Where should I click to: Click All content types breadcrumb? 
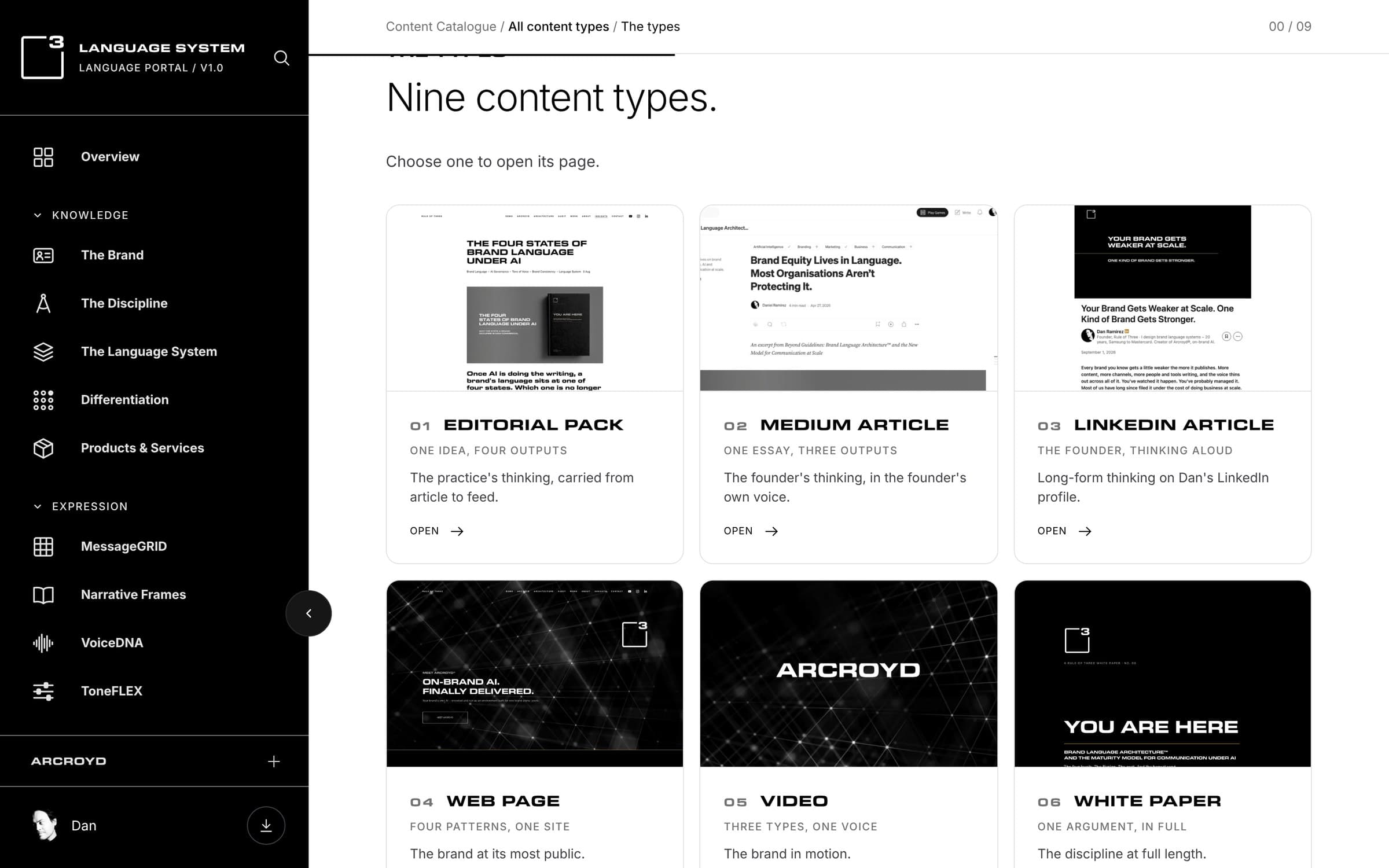558,27
